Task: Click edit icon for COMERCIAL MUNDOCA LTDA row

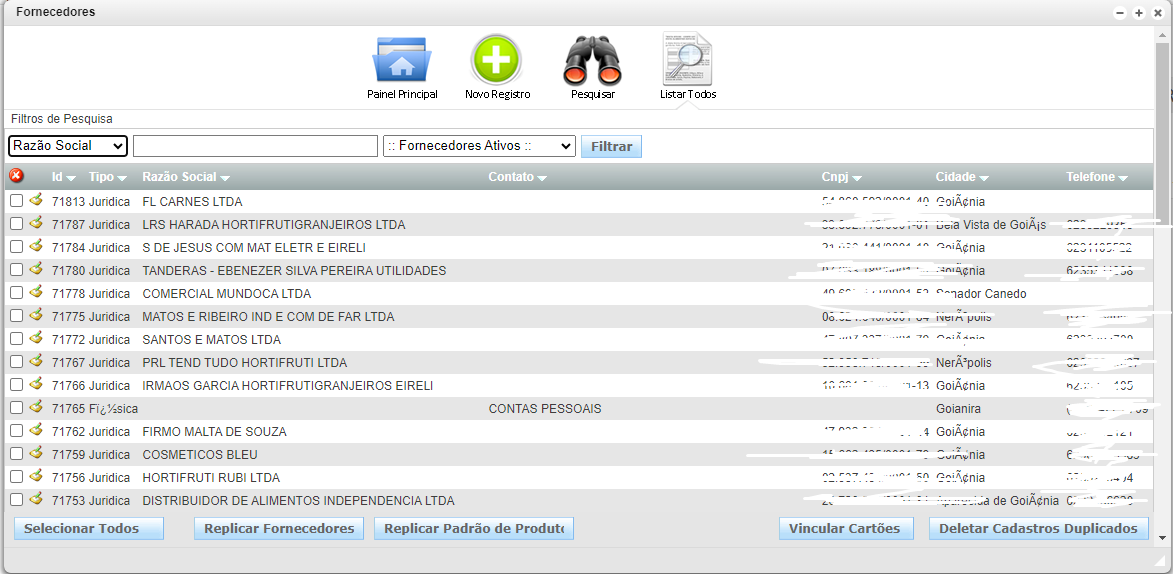Action: 36,293
